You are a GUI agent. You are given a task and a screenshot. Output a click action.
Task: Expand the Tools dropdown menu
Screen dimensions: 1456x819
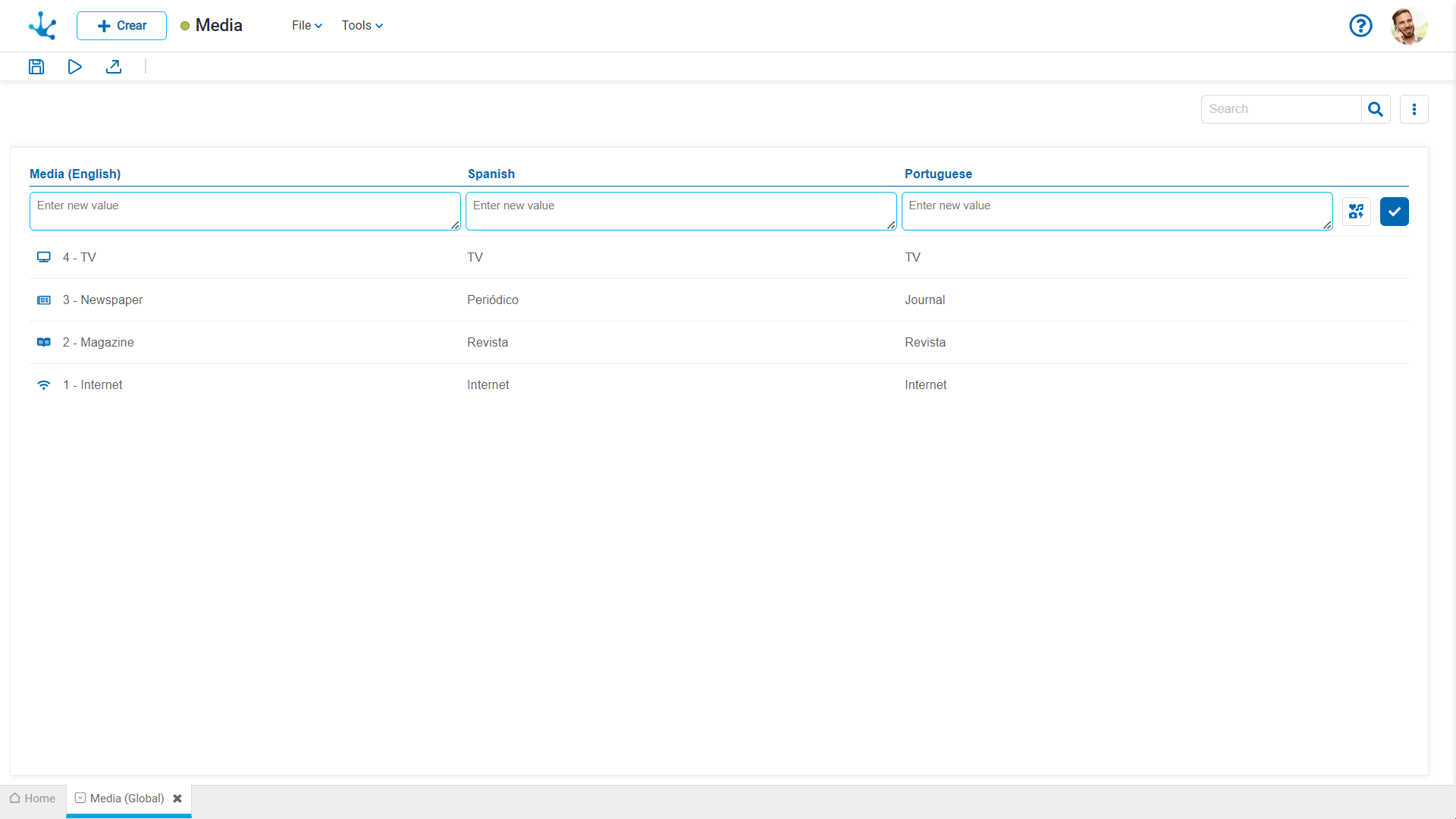362,26
